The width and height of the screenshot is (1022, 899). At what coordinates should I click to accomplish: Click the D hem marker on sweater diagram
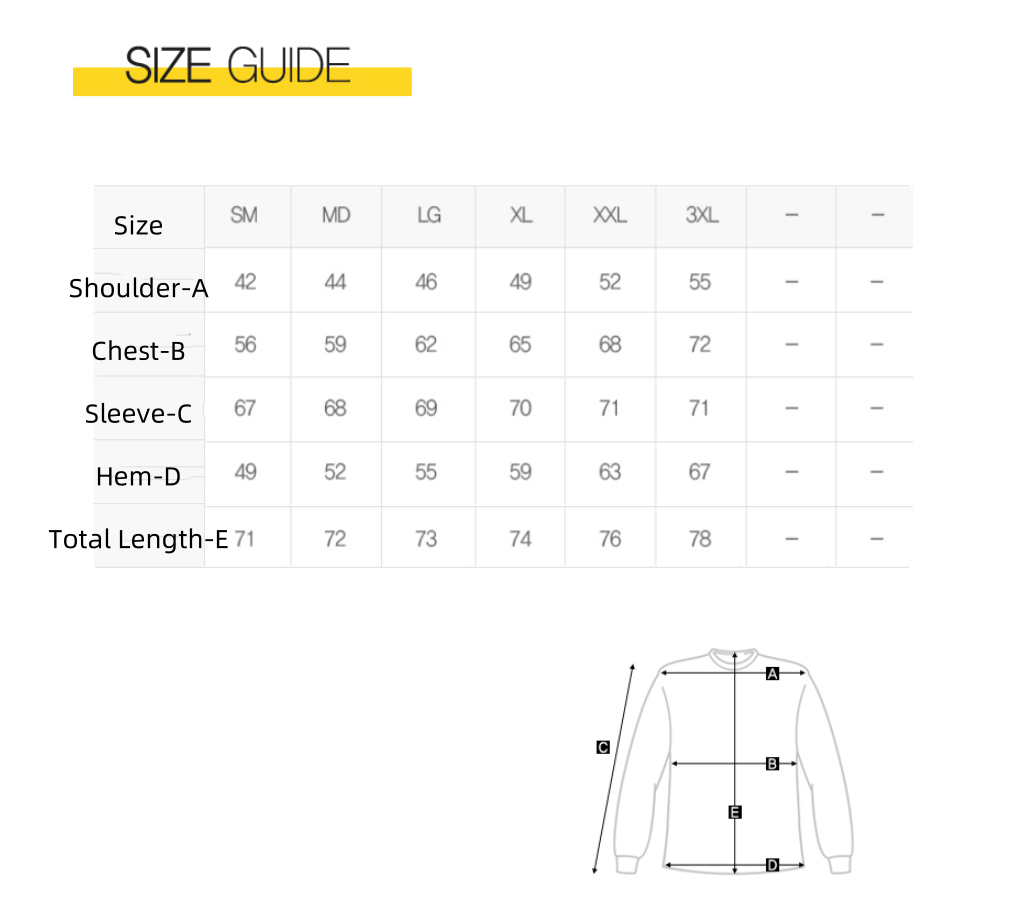[x=772, y=865]
